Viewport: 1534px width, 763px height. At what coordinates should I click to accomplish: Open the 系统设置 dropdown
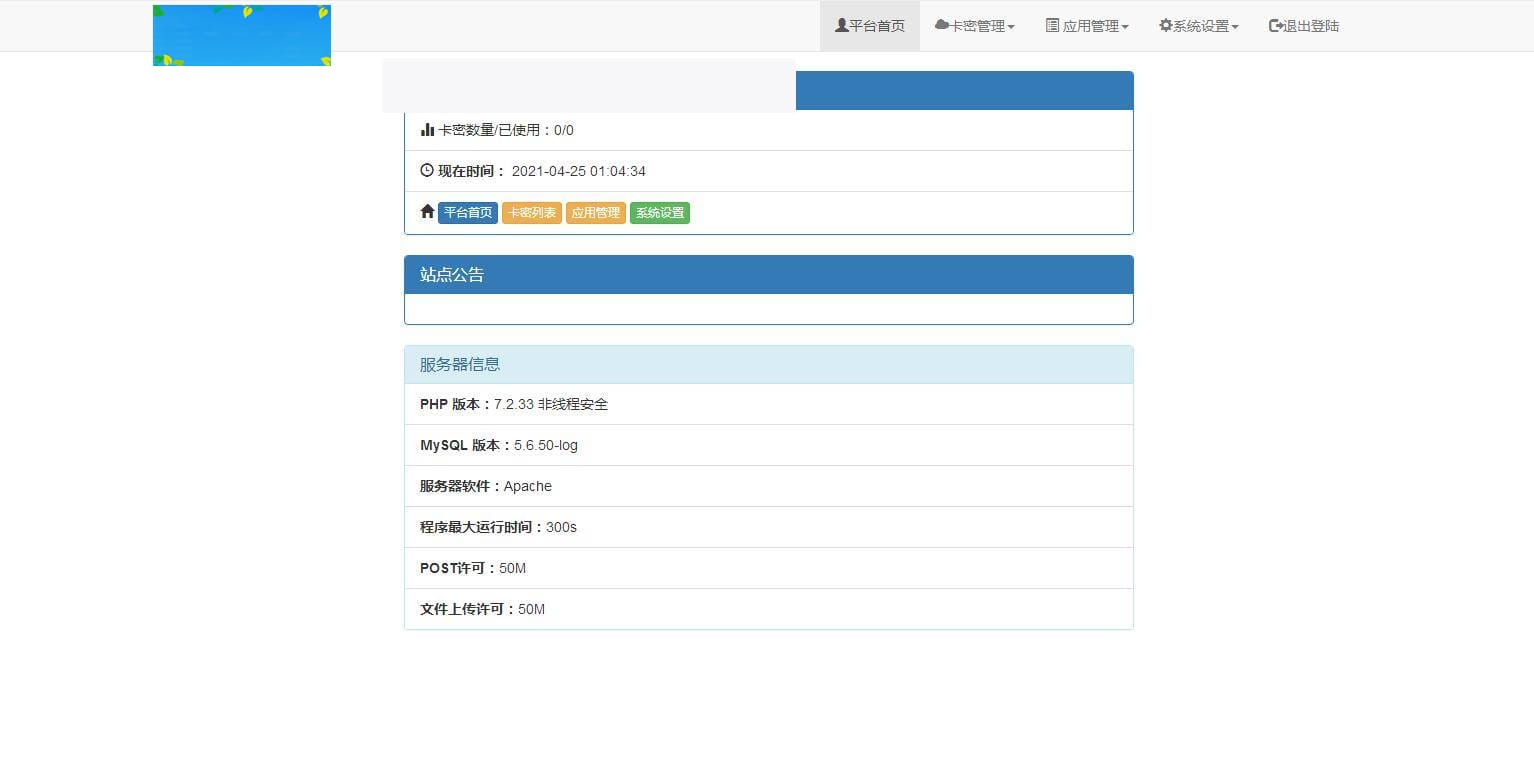pos(1199,25)
